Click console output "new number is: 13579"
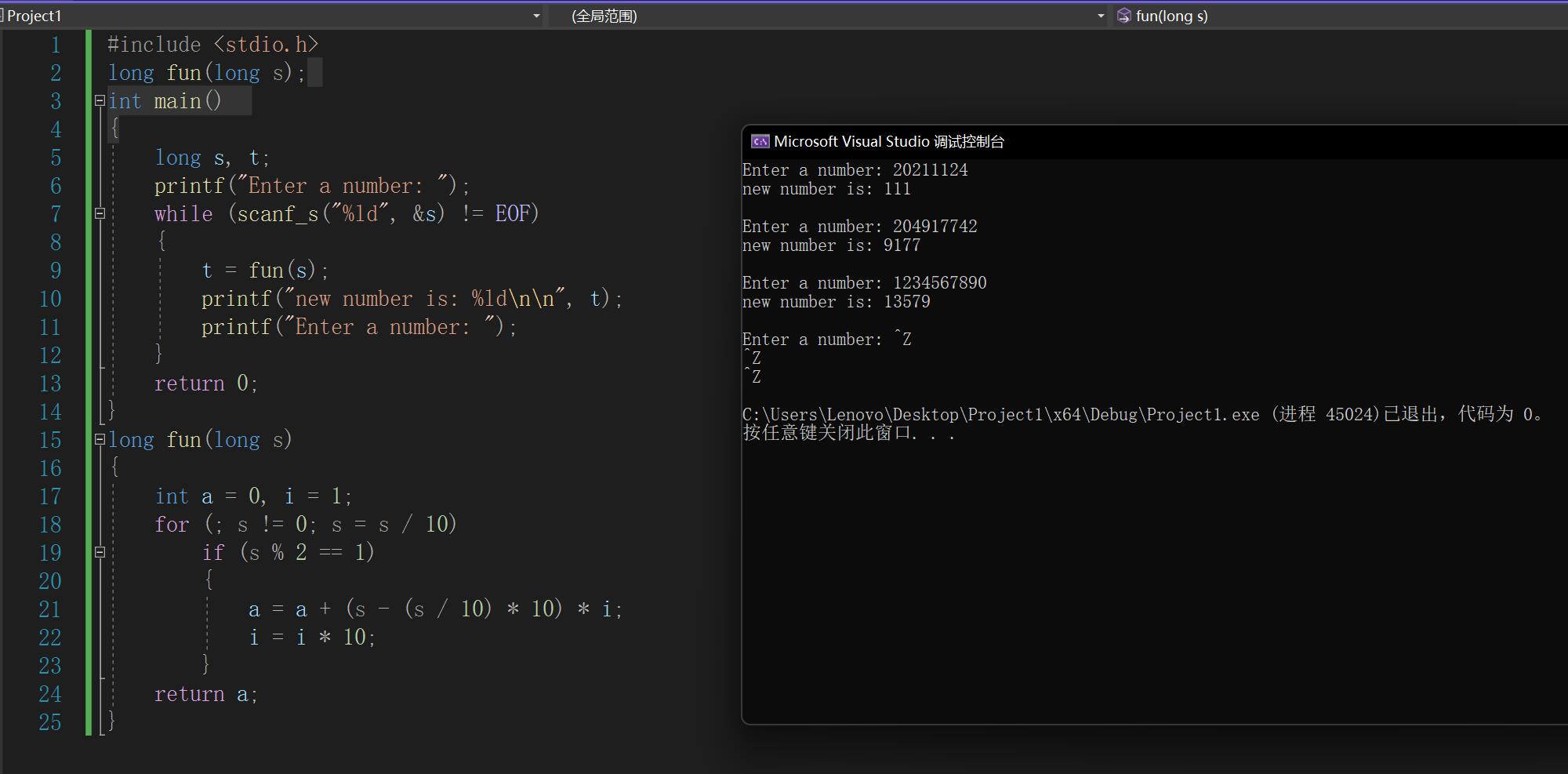The width and height of the screenshot is (1568, 774). (837, 302)
